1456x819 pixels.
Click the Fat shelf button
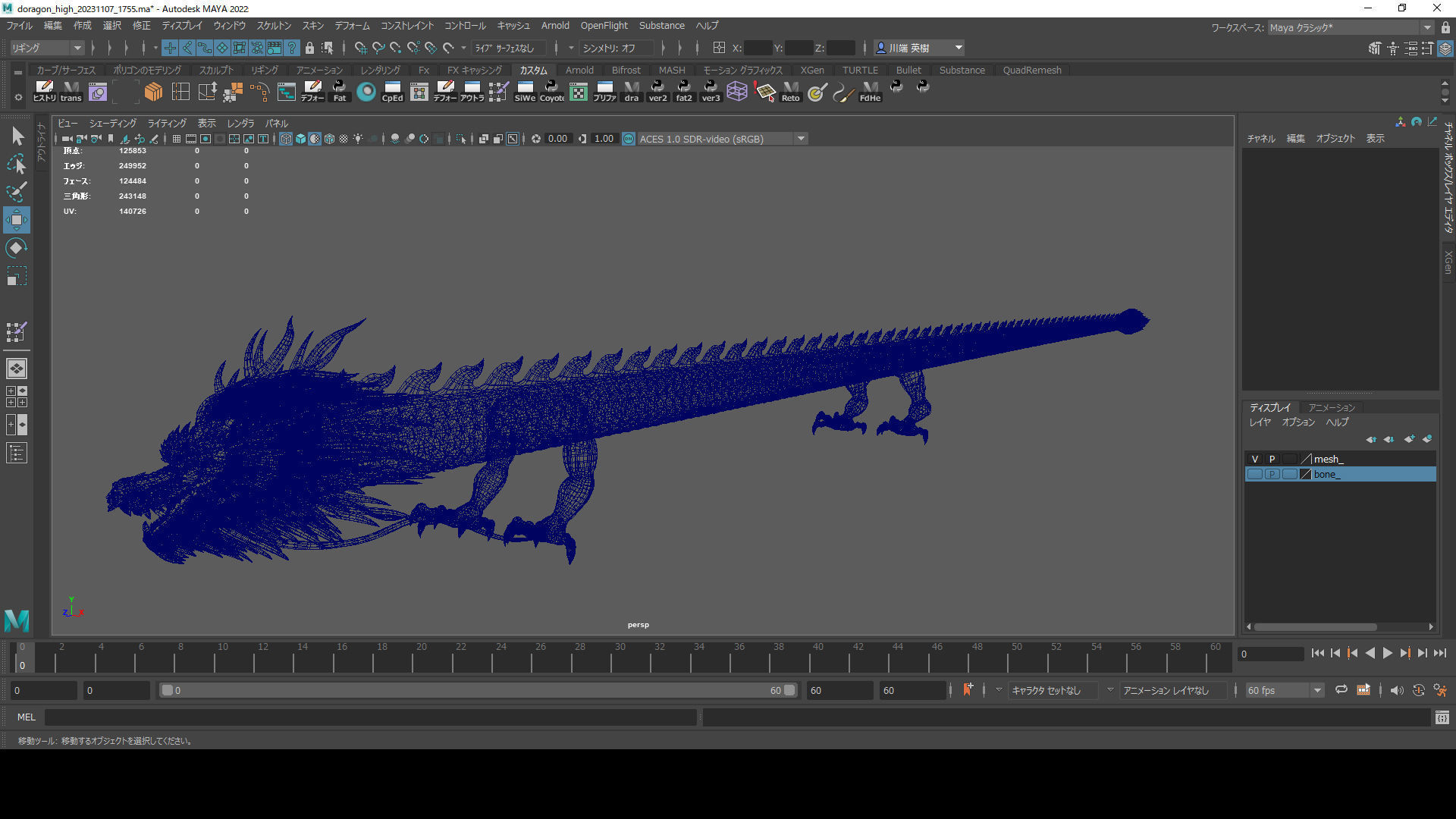coord(340,92)
